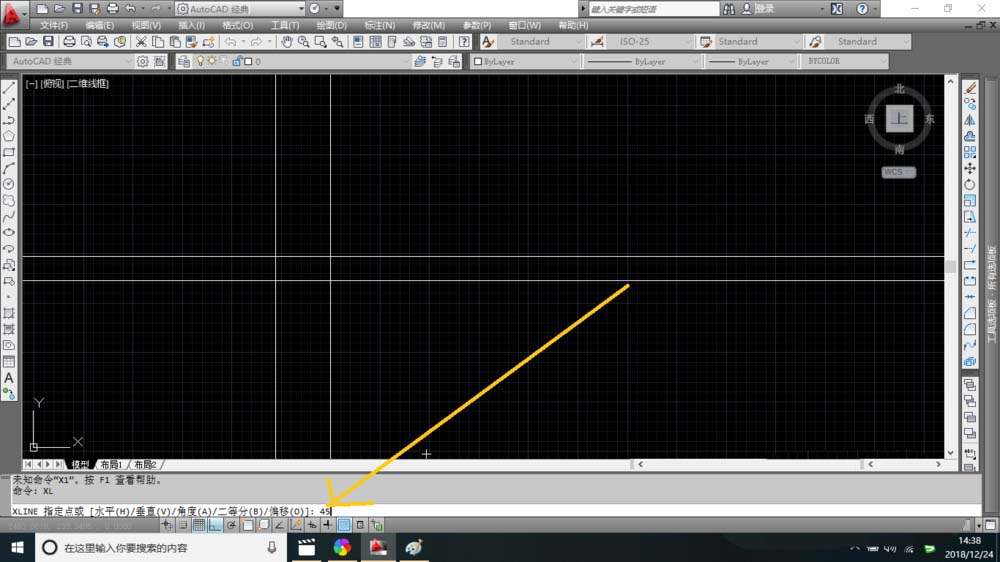The image size is (1000, 562).
Task: Switch to the 布局2 layout tab
Action: pos(145,464)
